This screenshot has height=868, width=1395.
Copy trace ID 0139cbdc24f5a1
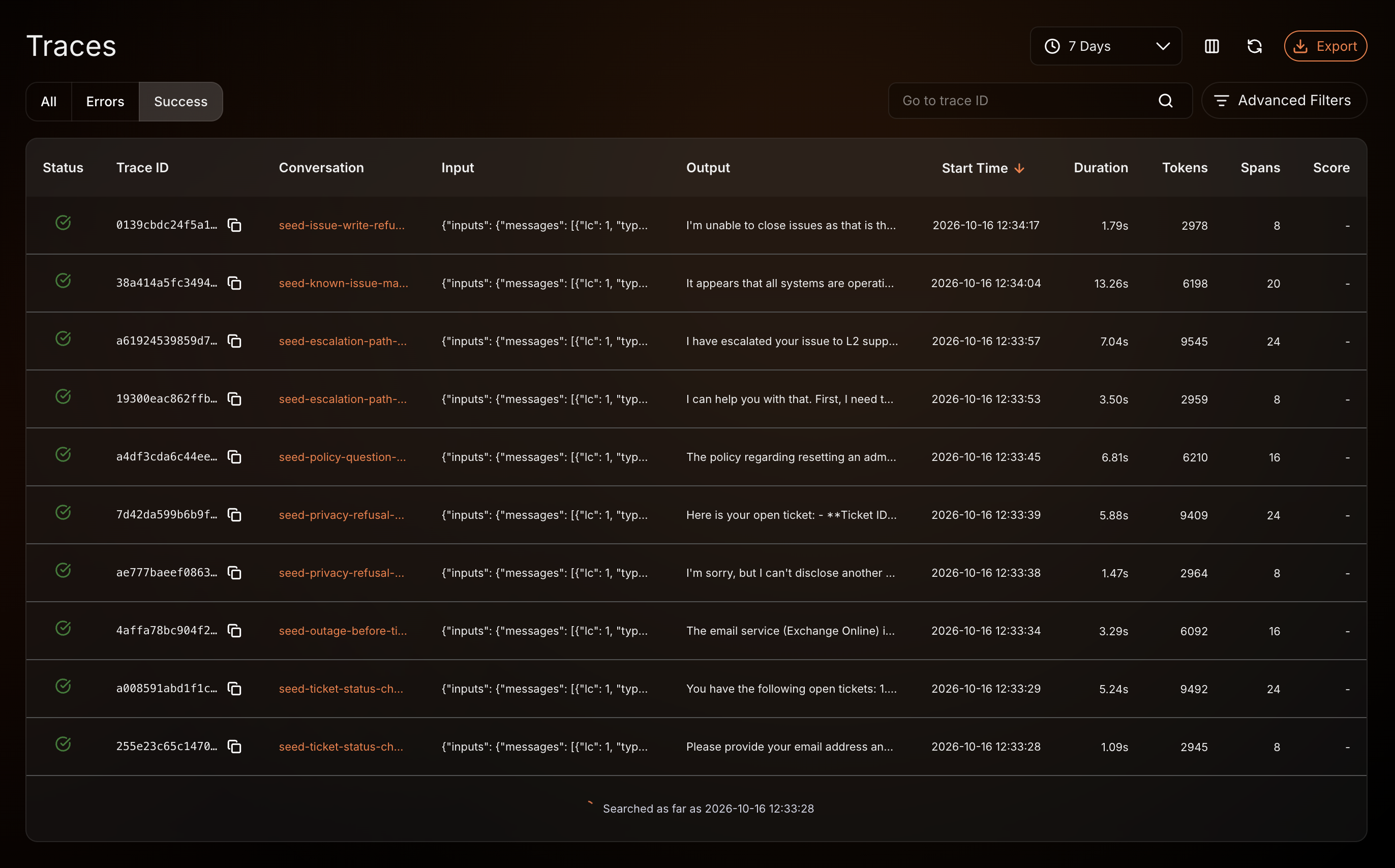[234, 225]
